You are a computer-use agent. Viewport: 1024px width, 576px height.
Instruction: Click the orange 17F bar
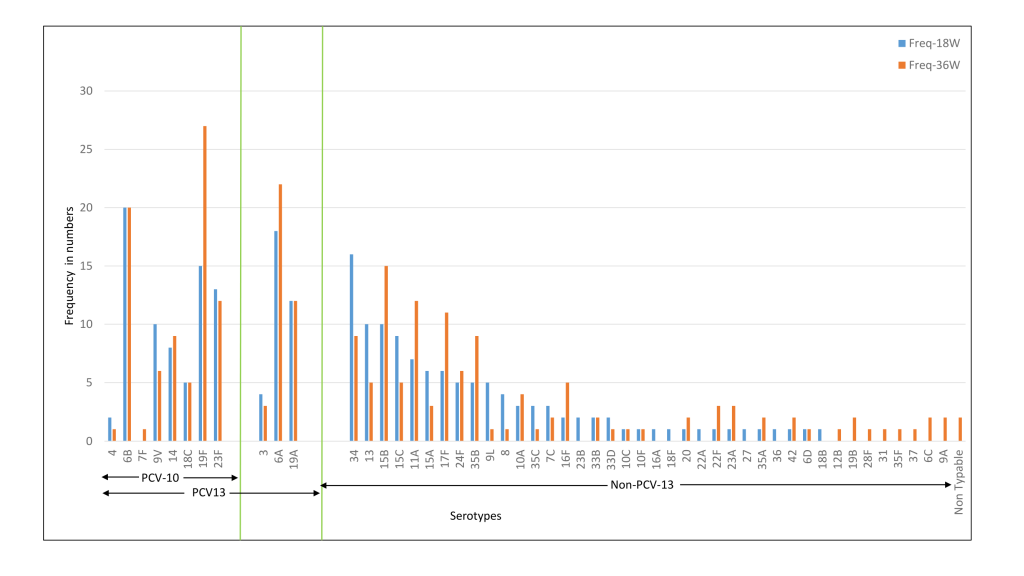coord(447,377)
